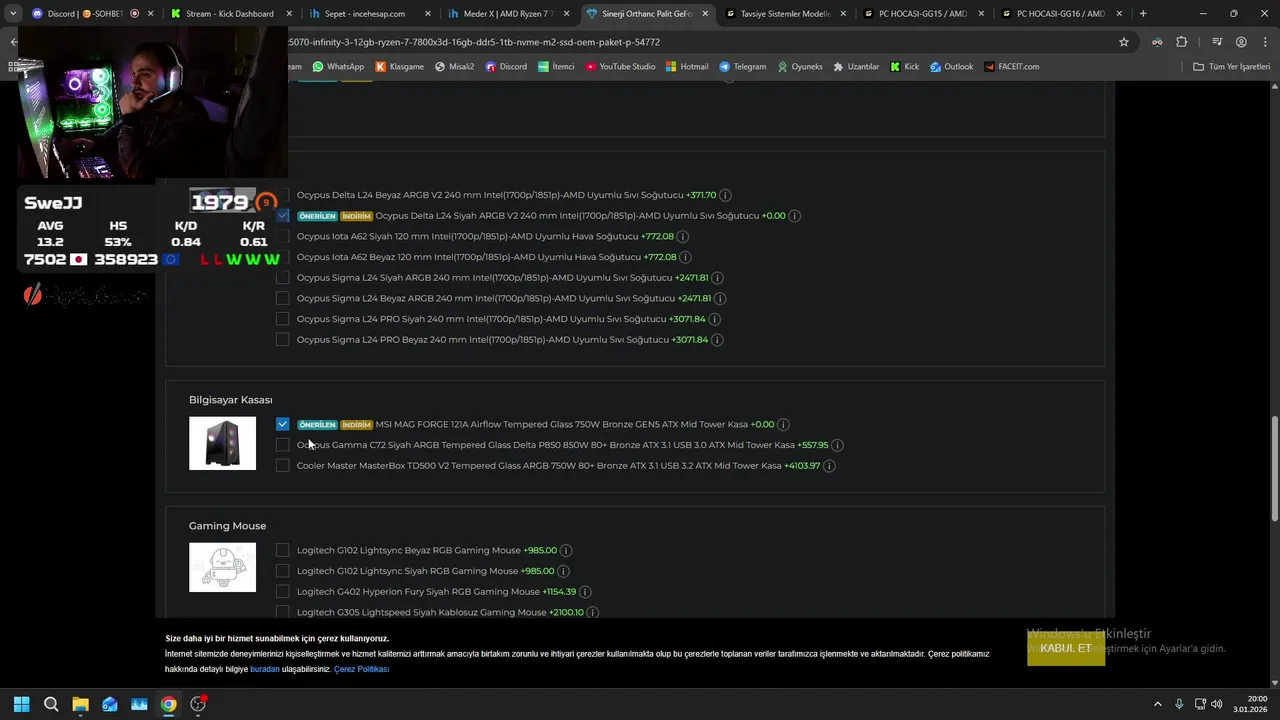Check Ocypus Sigma L24 PRO Beyaz option
The width and height of the screenshot is (1280, 720).
283,340
